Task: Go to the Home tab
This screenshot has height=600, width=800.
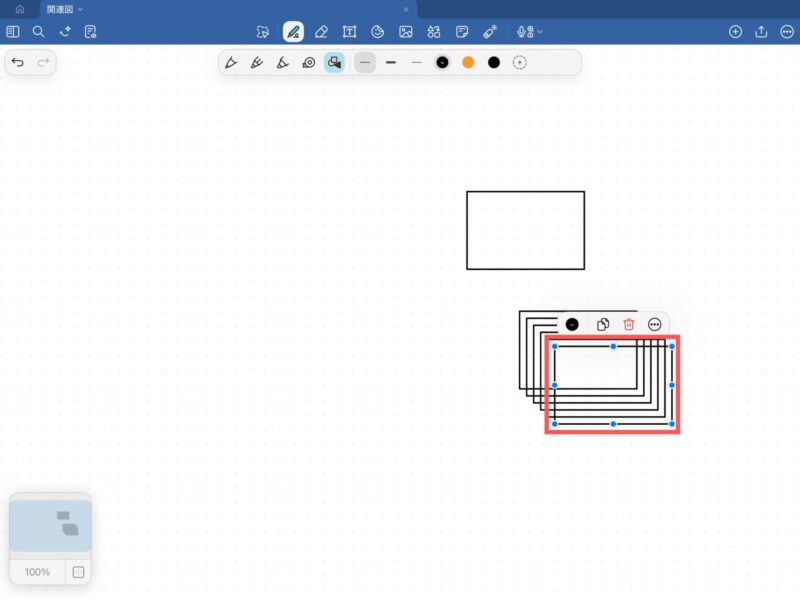Action: click(x=19, y=9)
